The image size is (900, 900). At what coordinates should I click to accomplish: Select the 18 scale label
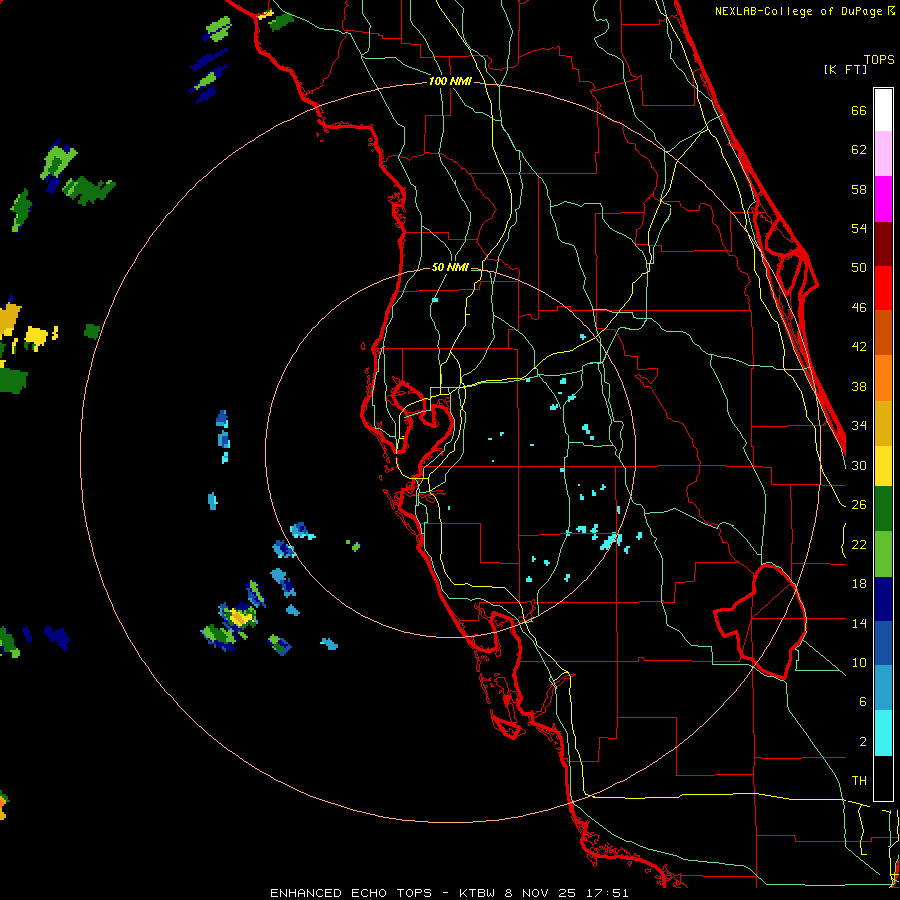tap(859, 584)
